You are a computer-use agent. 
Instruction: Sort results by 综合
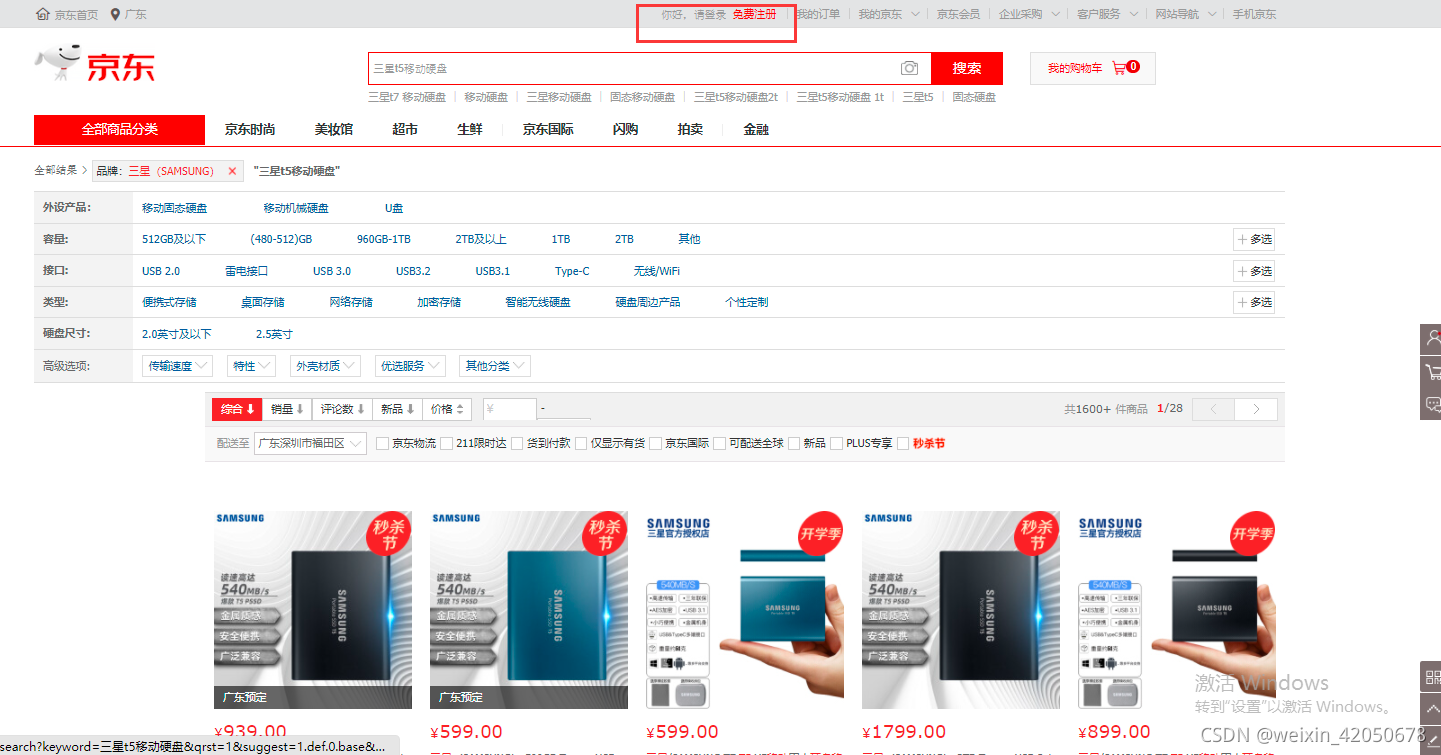coord(237,409)
